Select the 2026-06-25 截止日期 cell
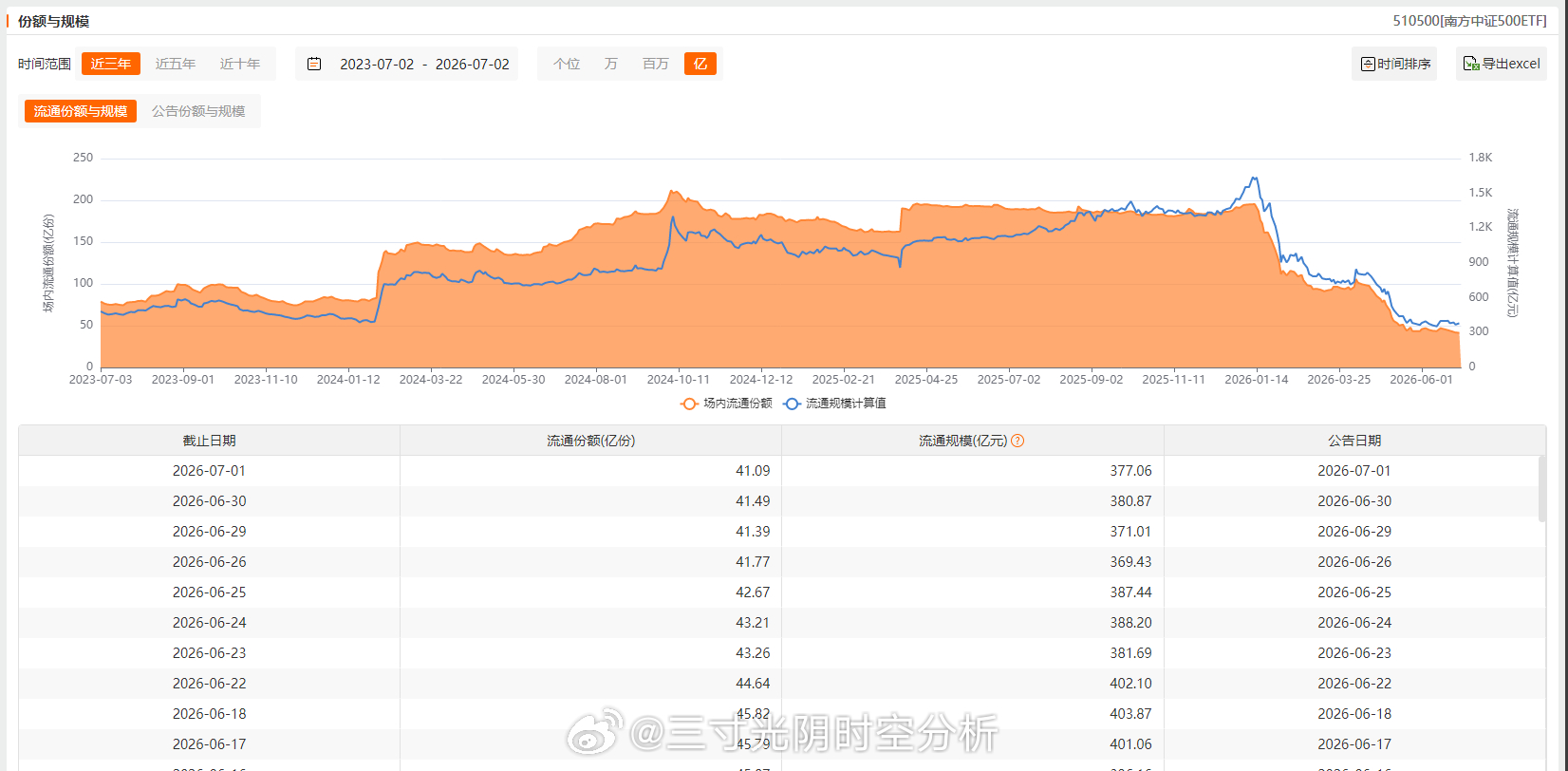The height and width of the screenshot is (771, 1568). (209, 592)
